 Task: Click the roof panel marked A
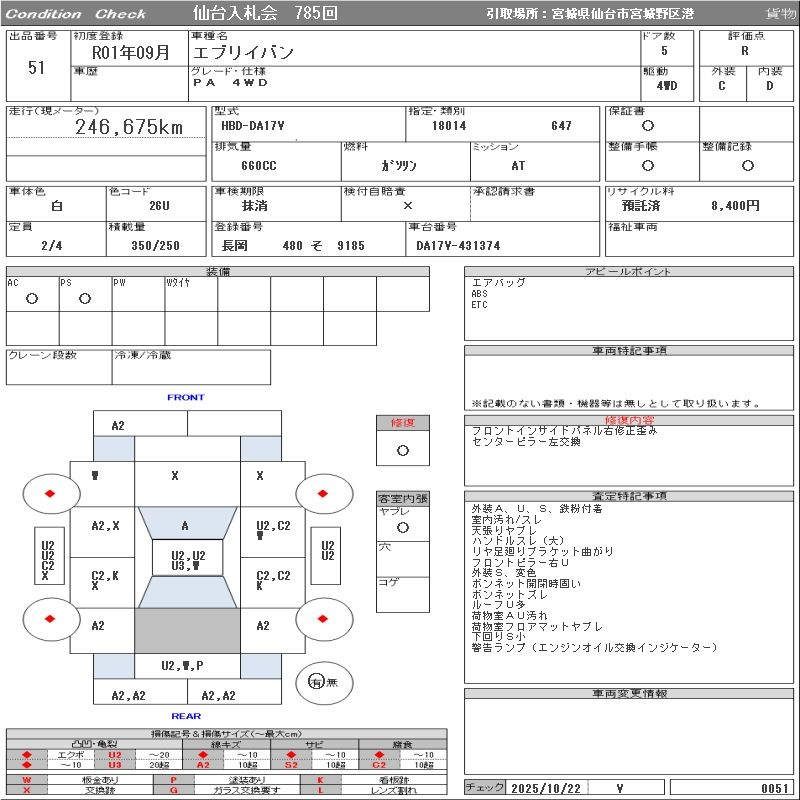(x=185, y=526)
